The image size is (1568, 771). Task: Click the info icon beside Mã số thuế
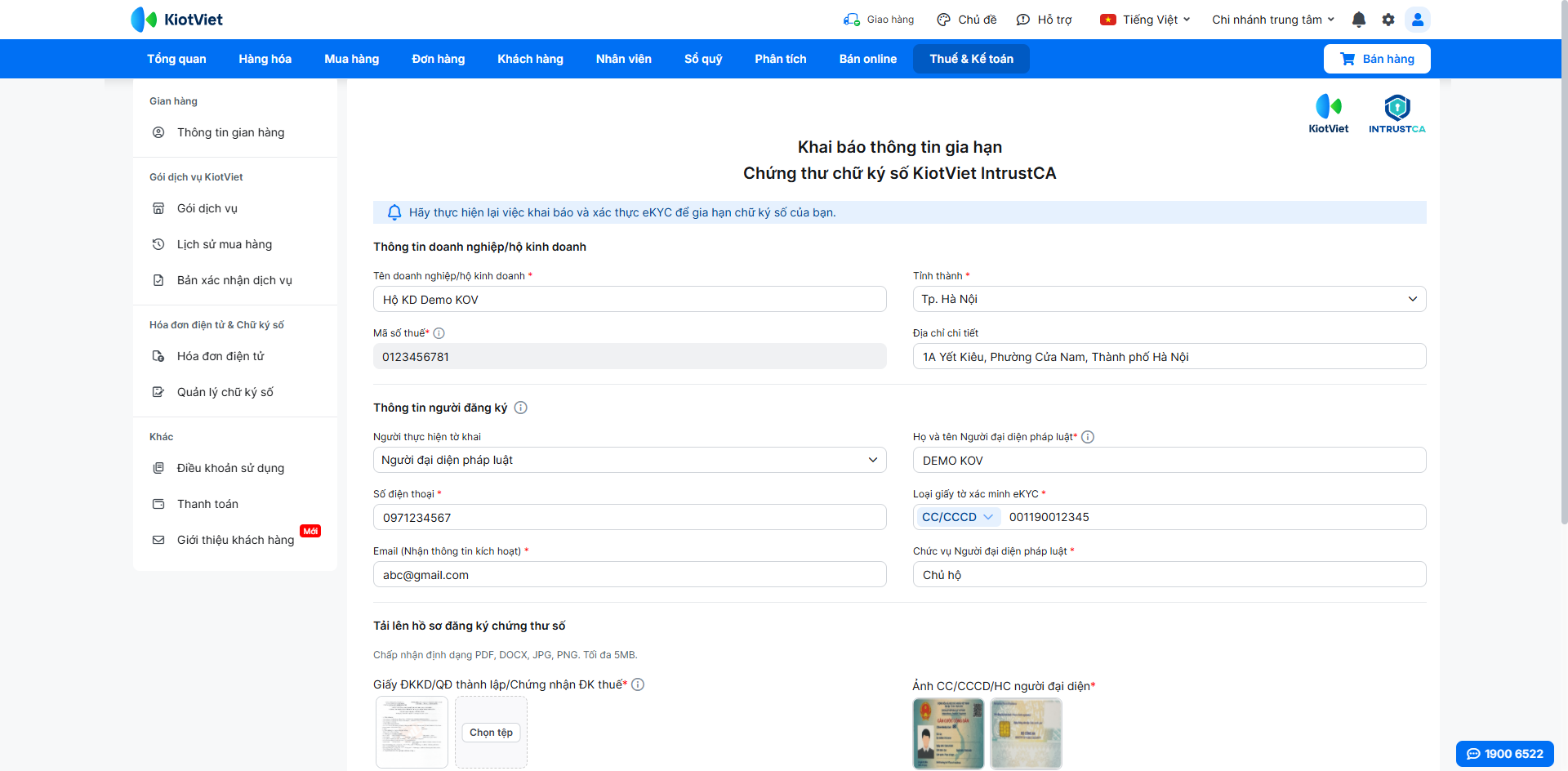(x=439, y=333)
